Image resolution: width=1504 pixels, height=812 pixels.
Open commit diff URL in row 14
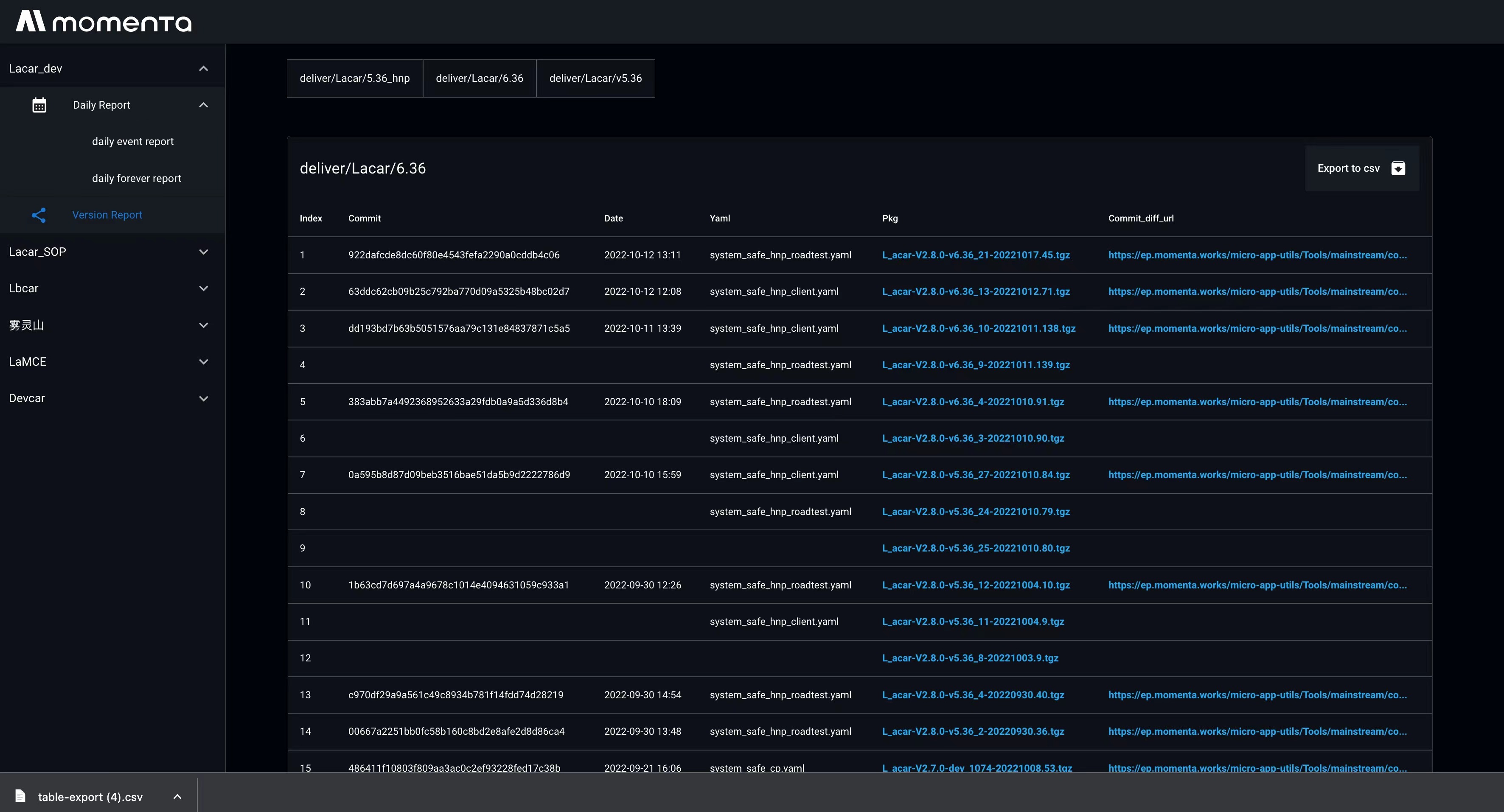point(1257,731)
